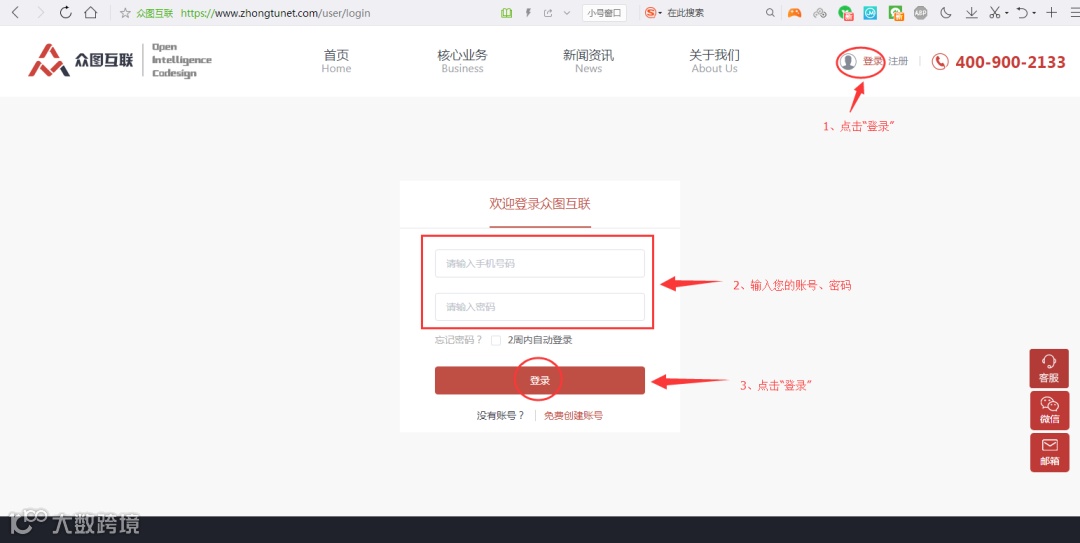This screenshot has width=1080, height=543.
Task: Open the Sogou search engine selector
Action: pyautogui.click(x=653, y=13)
